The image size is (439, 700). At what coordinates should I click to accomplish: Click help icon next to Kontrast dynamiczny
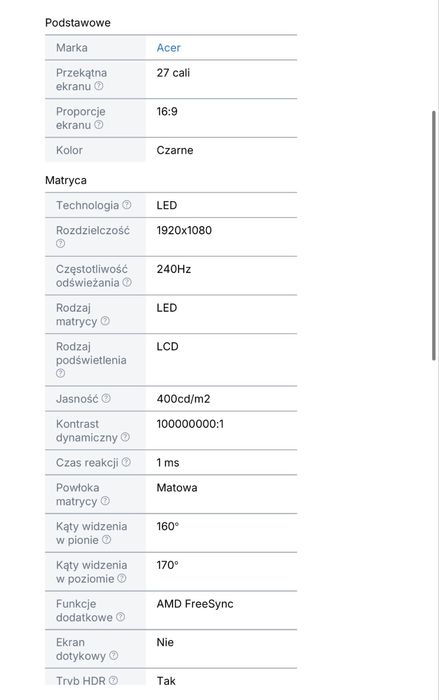[125, 437]
